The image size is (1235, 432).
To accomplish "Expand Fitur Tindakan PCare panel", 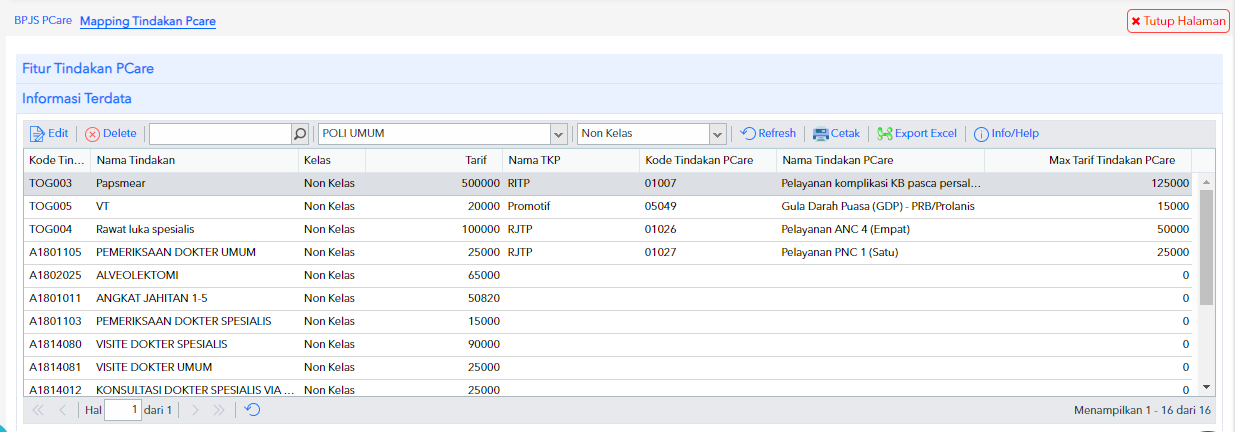I will (619, 68).
